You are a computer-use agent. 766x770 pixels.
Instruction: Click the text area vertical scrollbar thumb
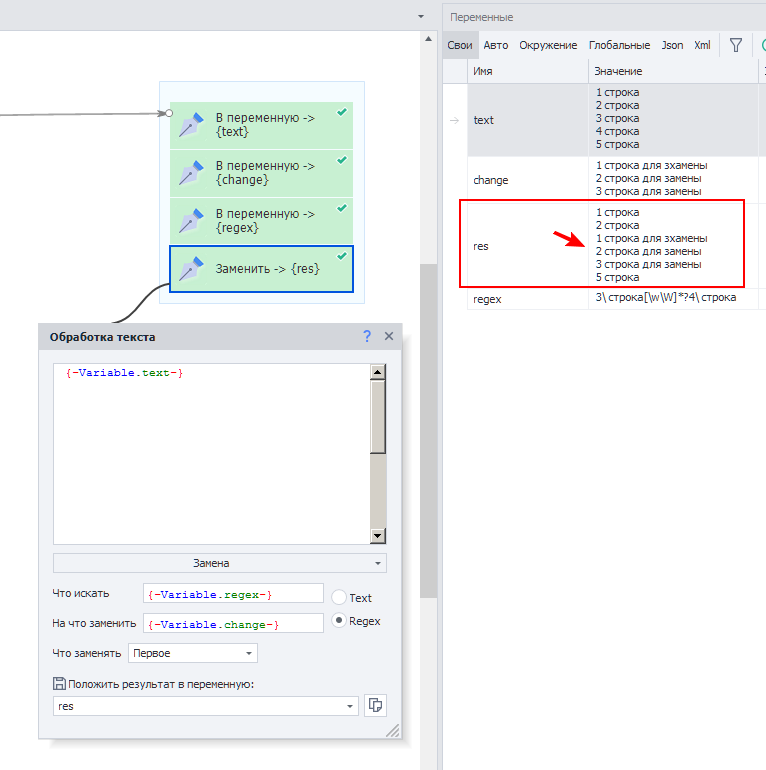pos(378,417)
